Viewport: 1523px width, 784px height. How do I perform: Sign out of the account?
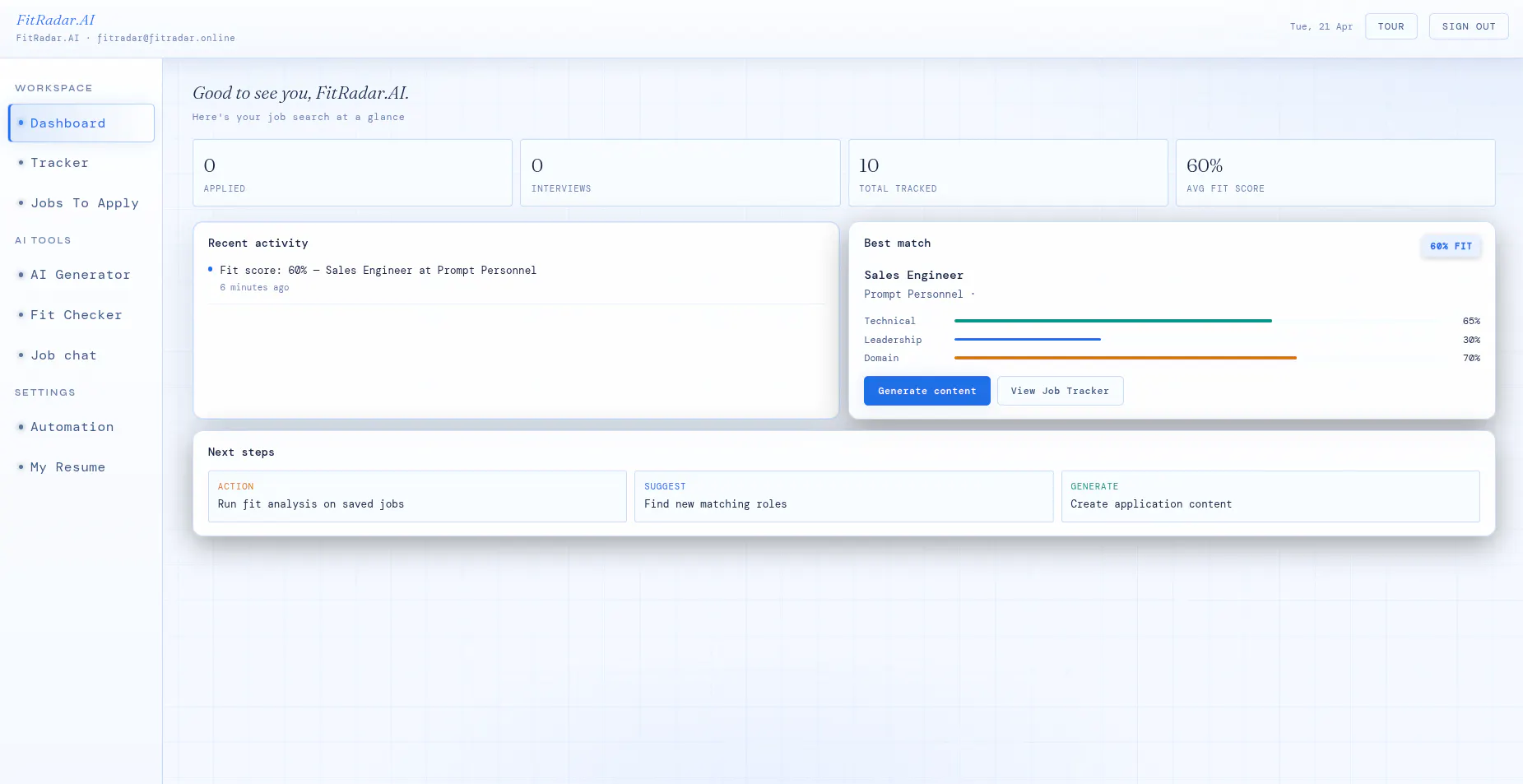point(1469,26)
